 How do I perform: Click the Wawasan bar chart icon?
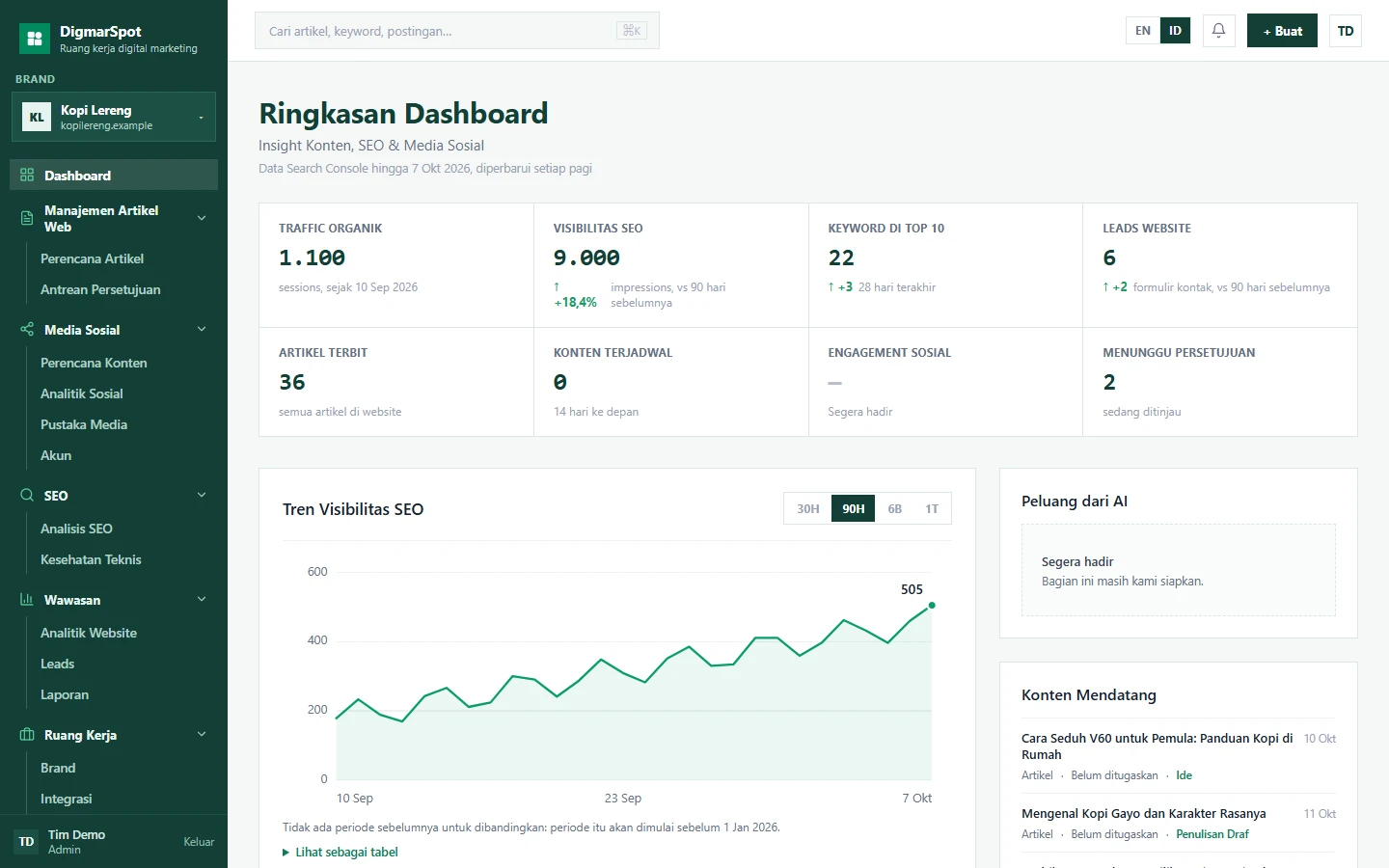(27, 600)
